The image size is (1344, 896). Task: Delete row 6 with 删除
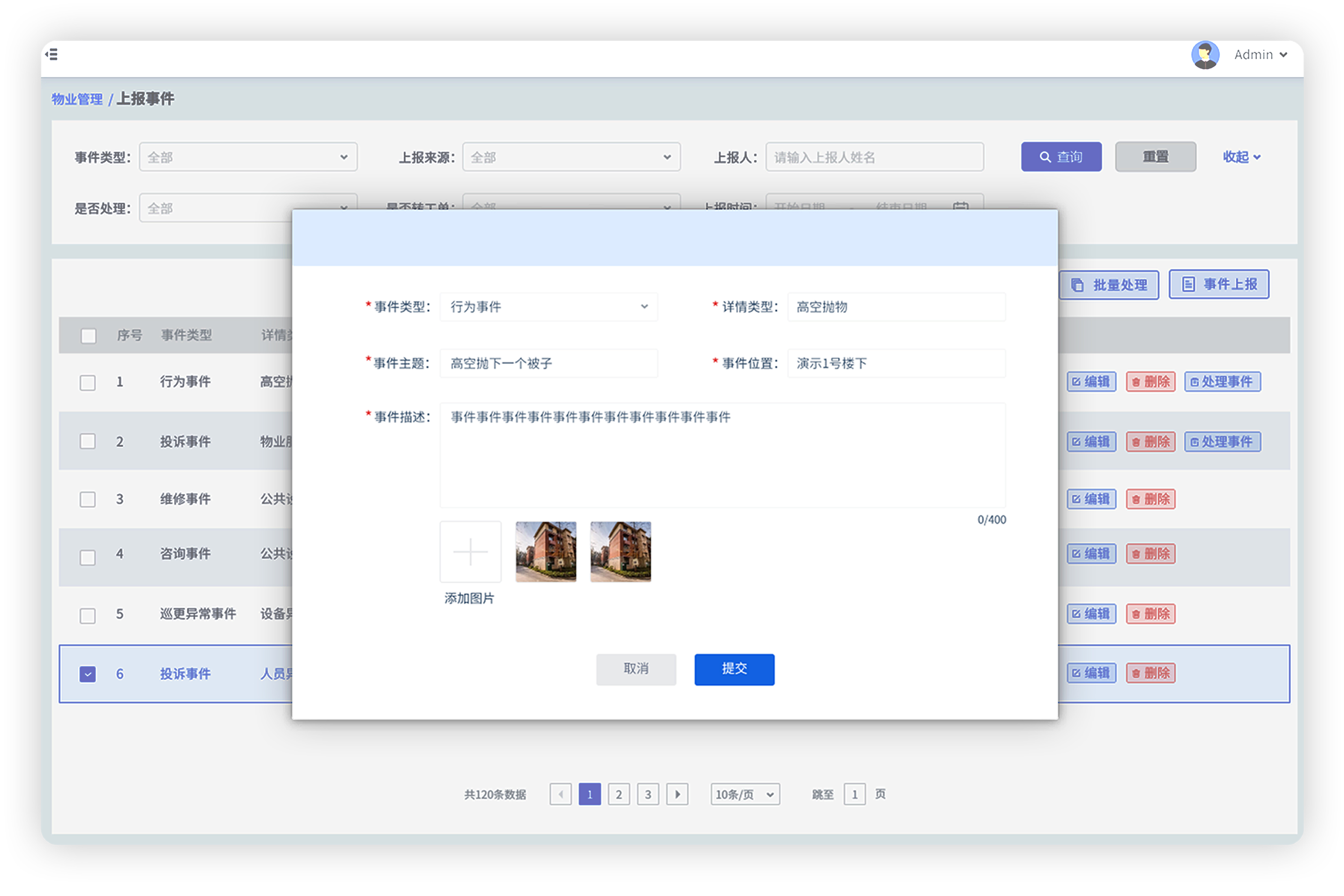1151,673
